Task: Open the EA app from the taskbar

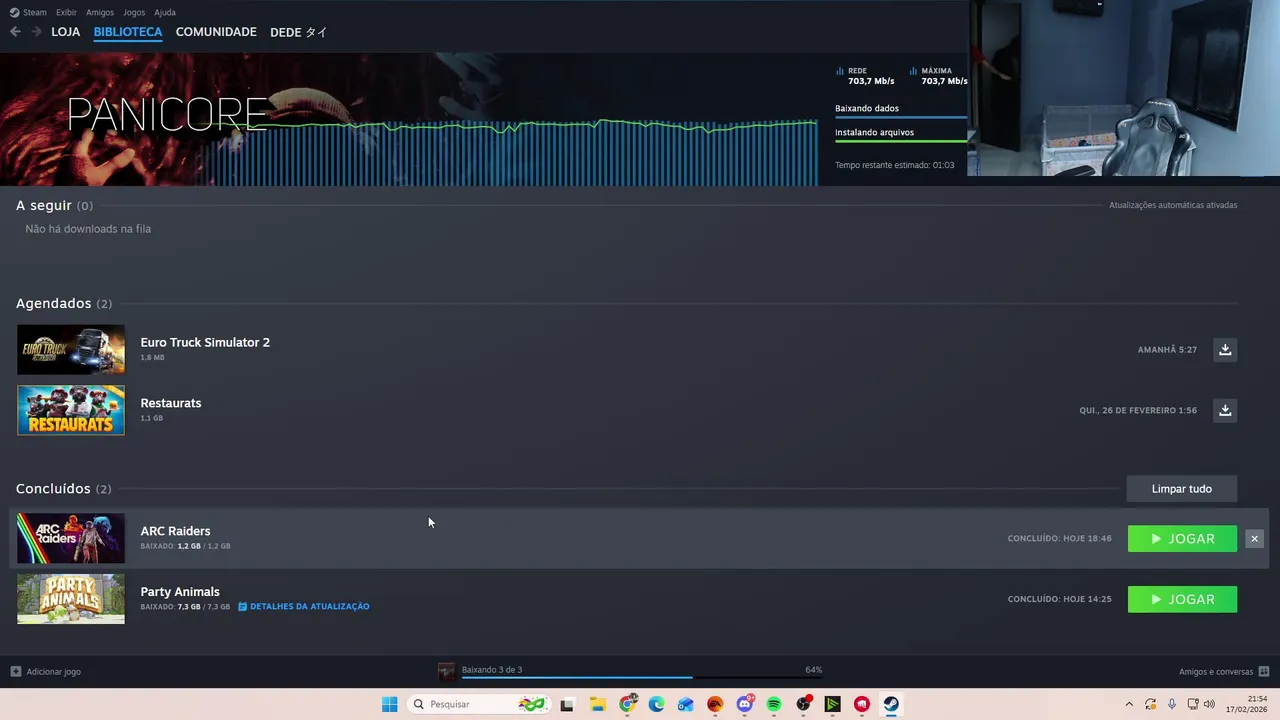Action: 715,704
